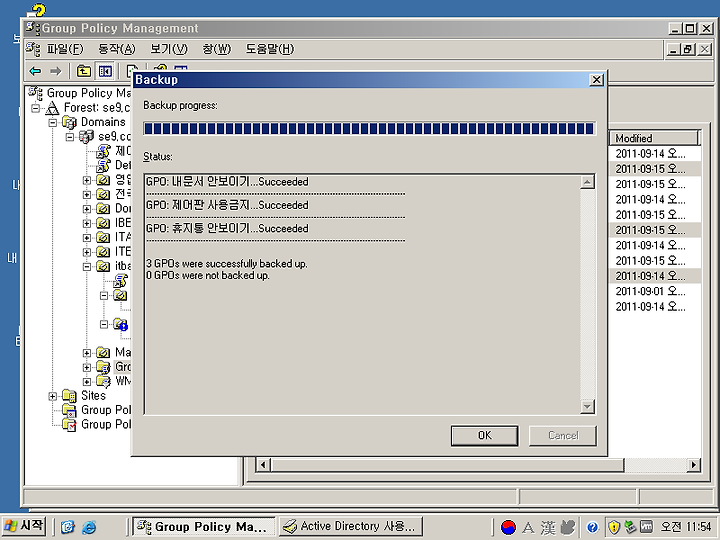Open the 동작(A) menu
Image resolution: width=720 pixels, height=540 pixels.
[117, 49]
